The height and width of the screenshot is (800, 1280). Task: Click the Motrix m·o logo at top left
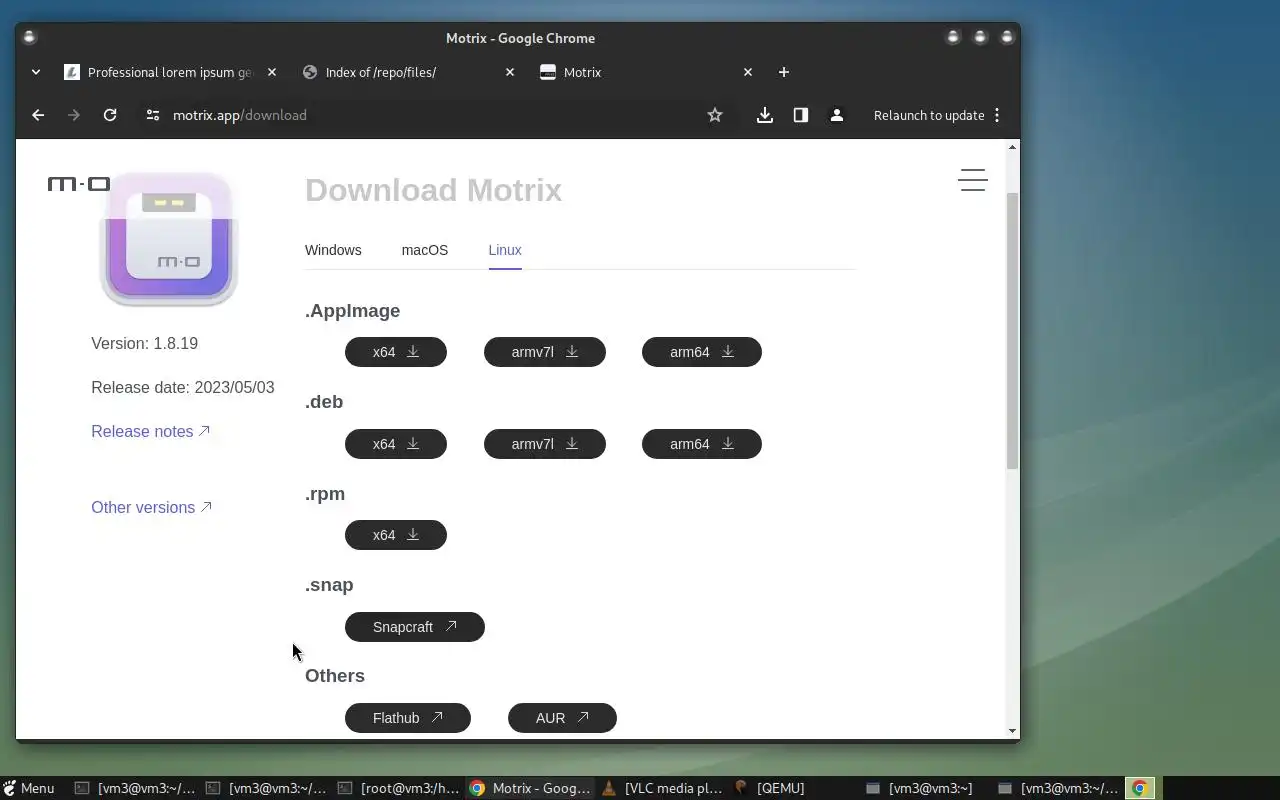78,184
